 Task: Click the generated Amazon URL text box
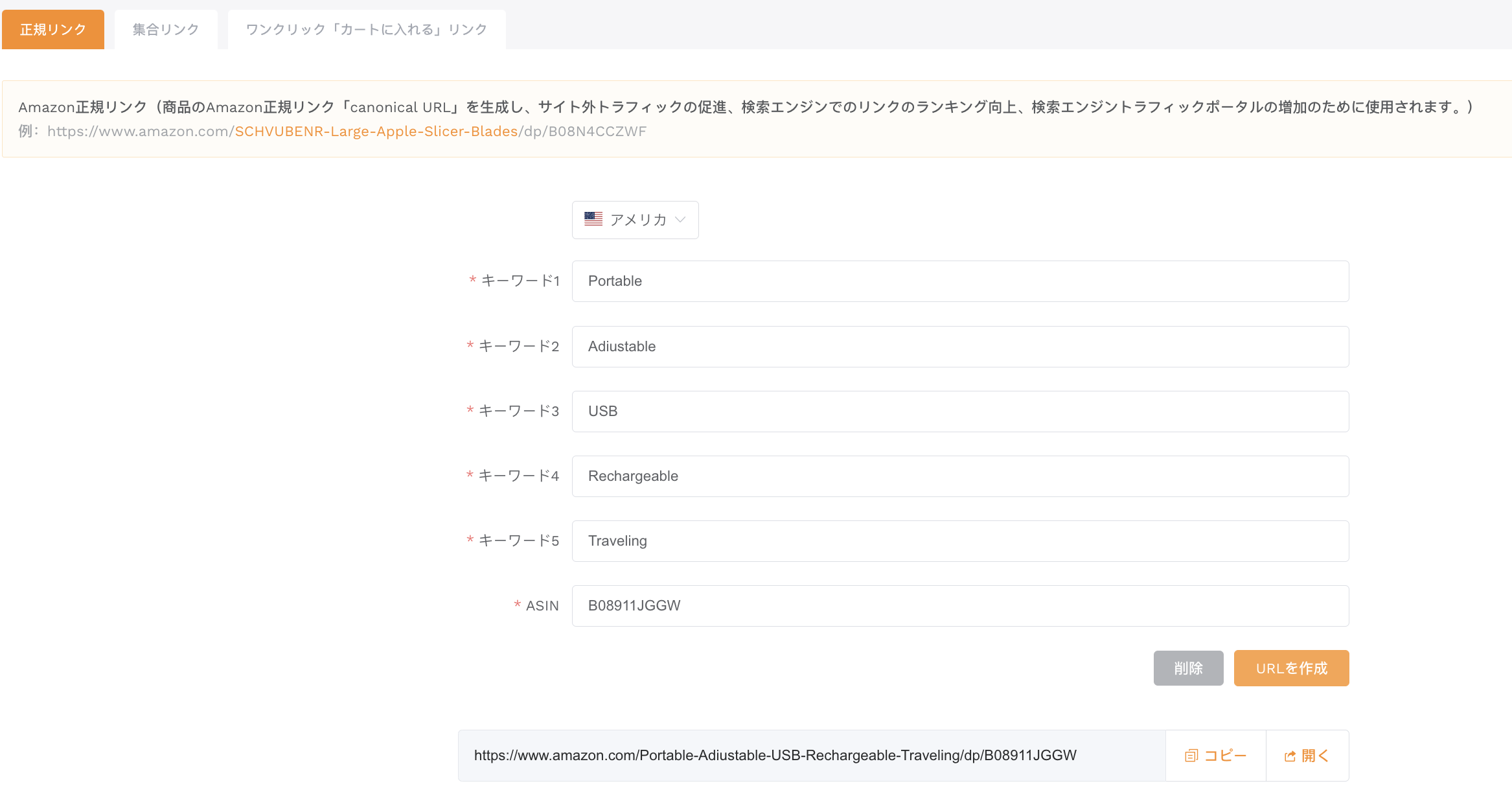click(x=812, y=756)
